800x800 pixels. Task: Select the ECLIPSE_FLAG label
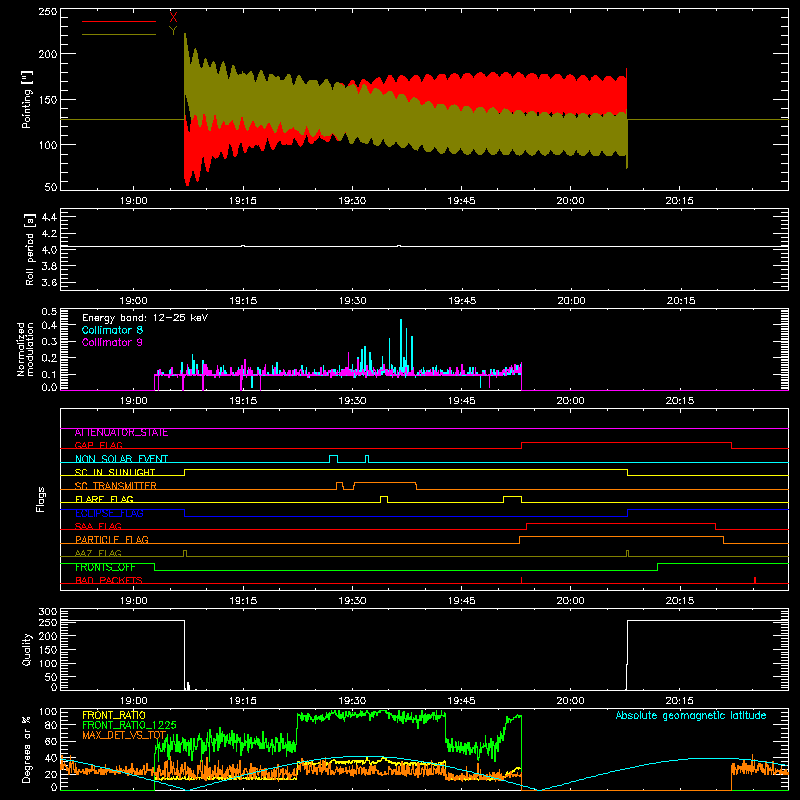109,513
